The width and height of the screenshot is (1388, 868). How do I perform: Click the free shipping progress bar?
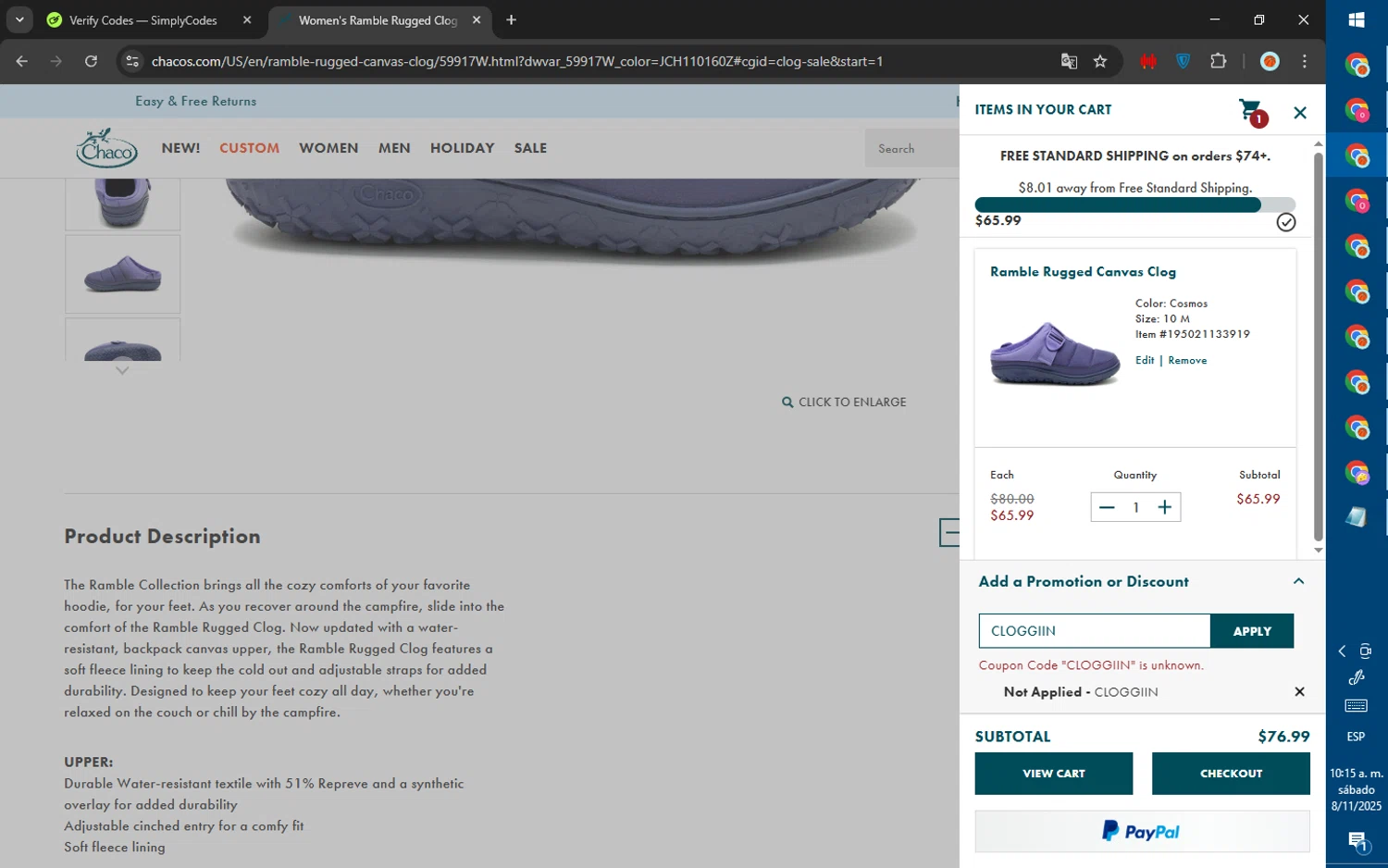(1135, 205)
